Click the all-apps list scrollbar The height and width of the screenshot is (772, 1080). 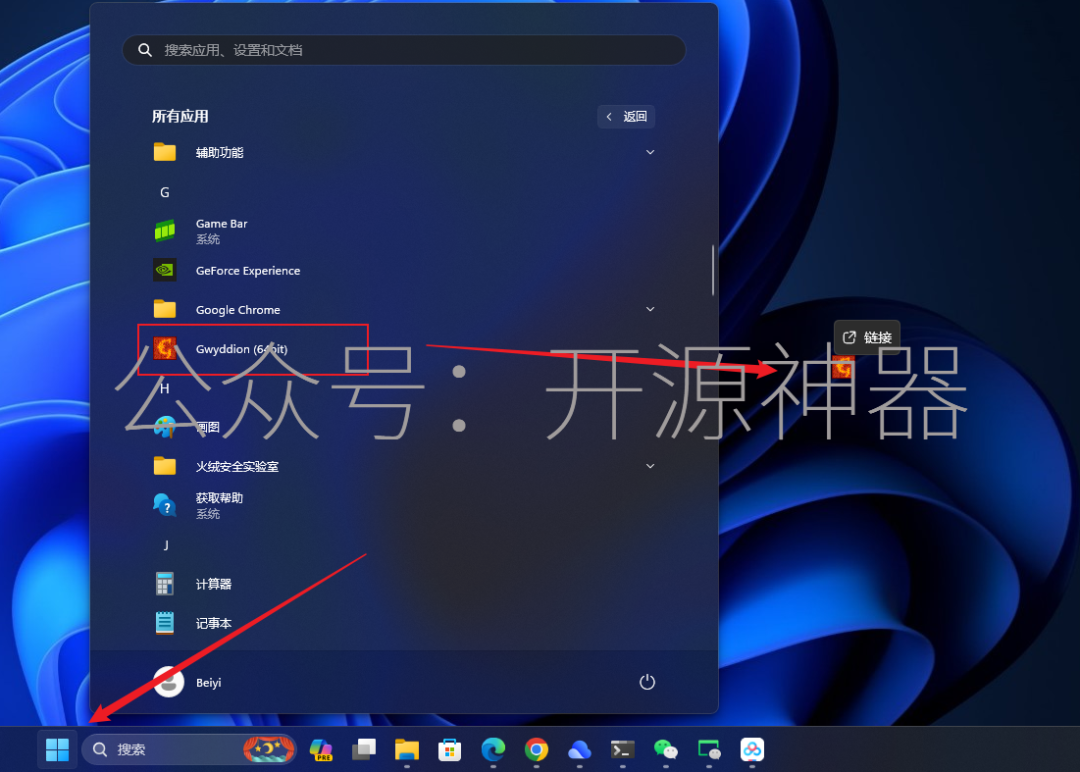click(713, 270)
